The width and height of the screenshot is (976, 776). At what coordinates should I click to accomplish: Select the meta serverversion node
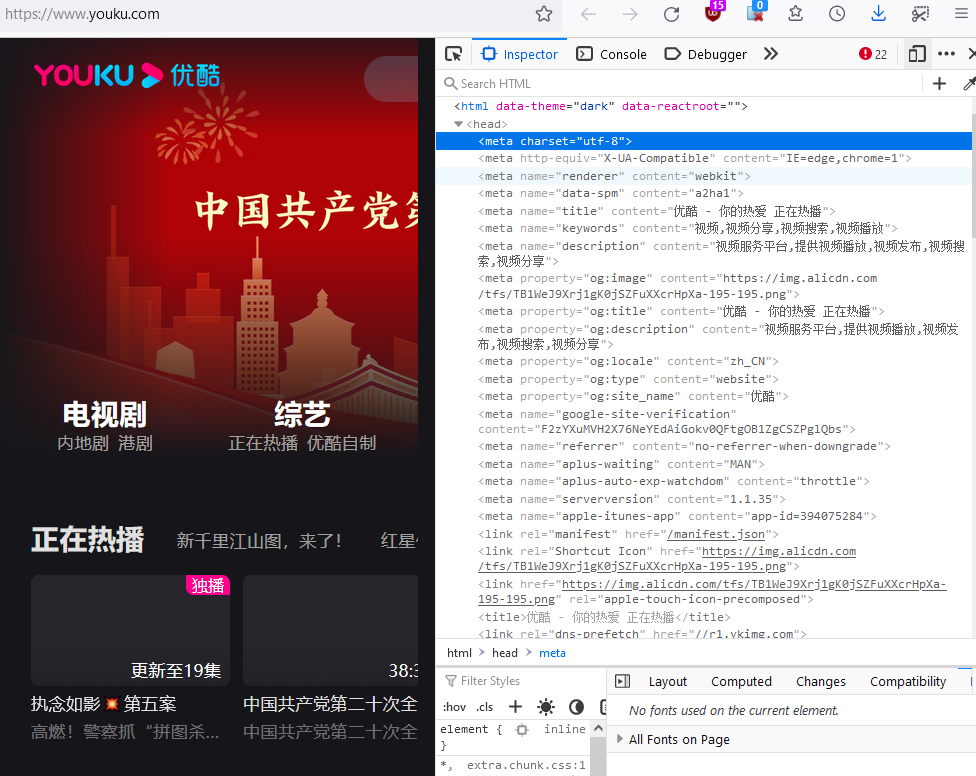pos(632,499)
